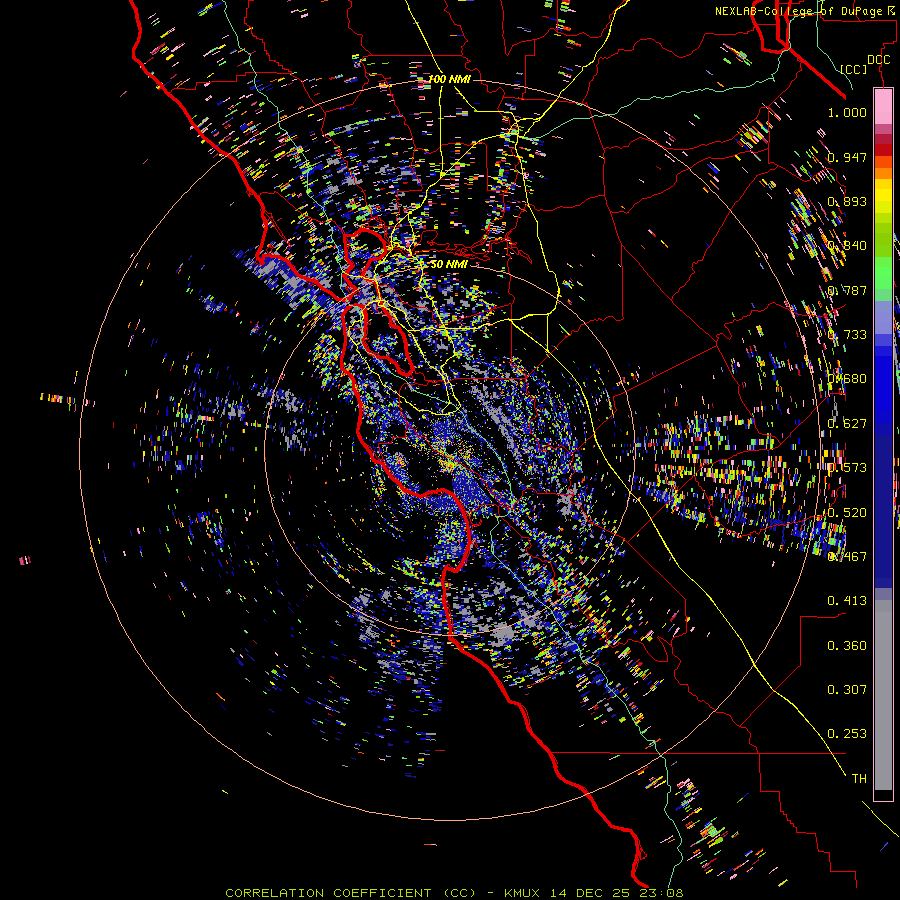Click the "KMUX" radar site identifier
Image resolution: width=900 pixels, height=900 pixels.
[x=522, y=893]
